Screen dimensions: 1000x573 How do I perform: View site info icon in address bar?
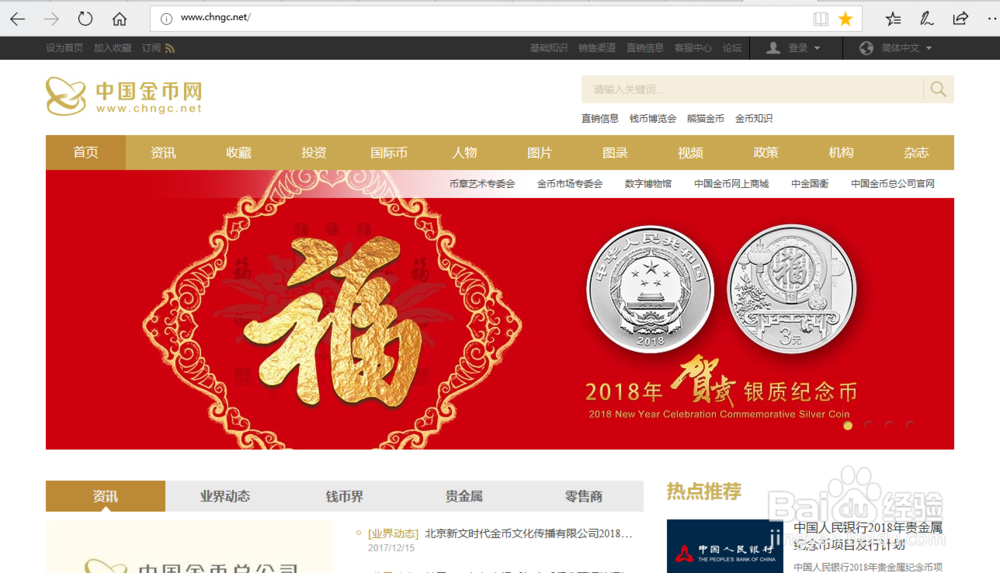tap(166, 19)
